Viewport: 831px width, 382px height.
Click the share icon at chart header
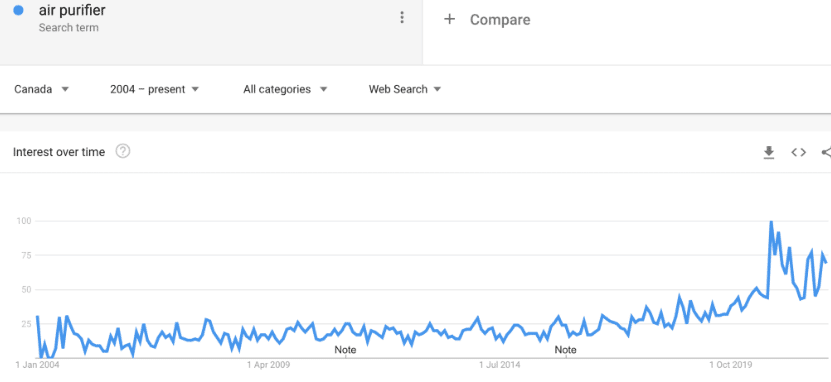click(826, 153)
